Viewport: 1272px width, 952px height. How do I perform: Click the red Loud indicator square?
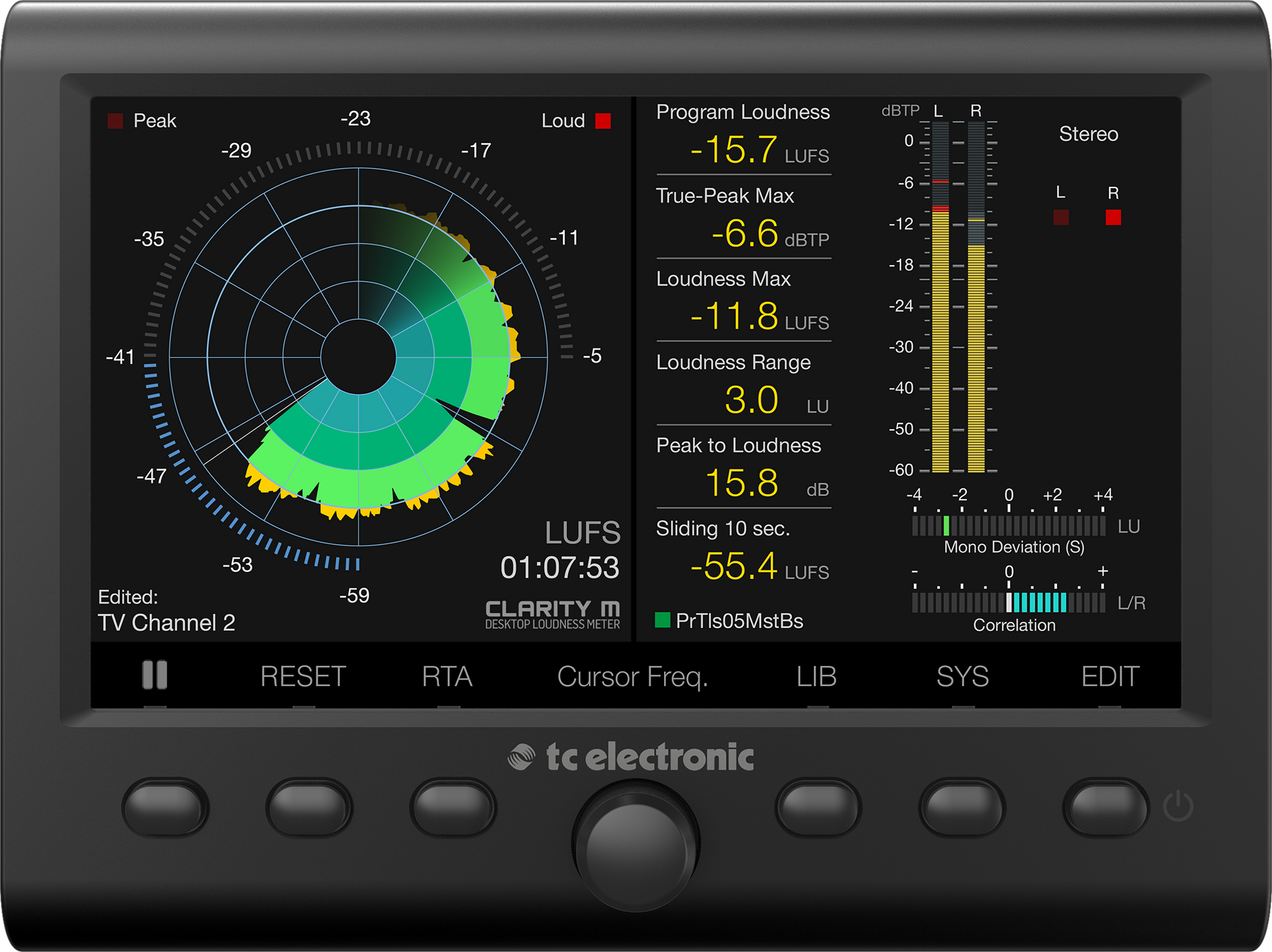pos(603,121)
